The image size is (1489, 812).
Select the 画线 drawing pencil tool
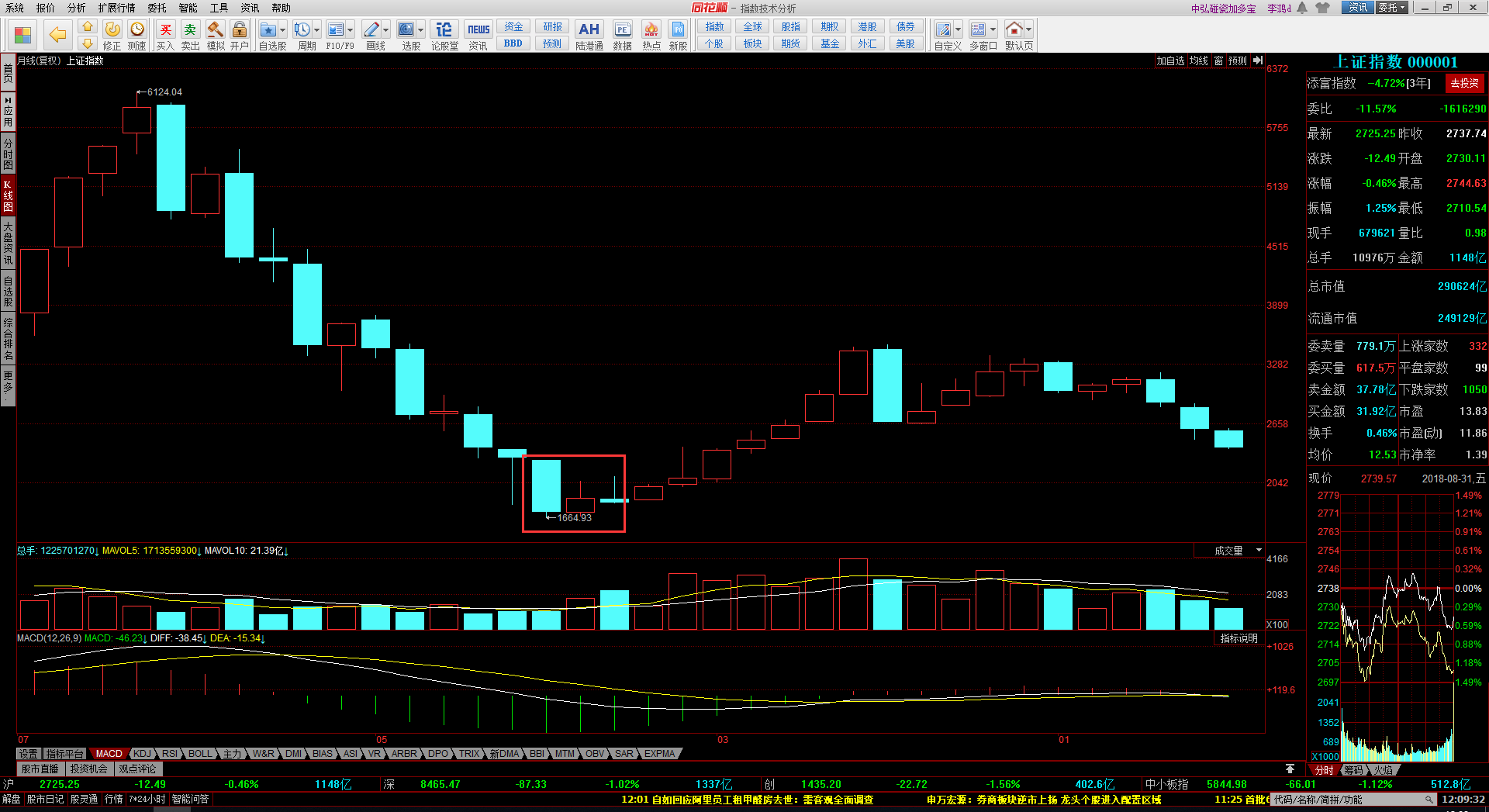tap(371, 29)
